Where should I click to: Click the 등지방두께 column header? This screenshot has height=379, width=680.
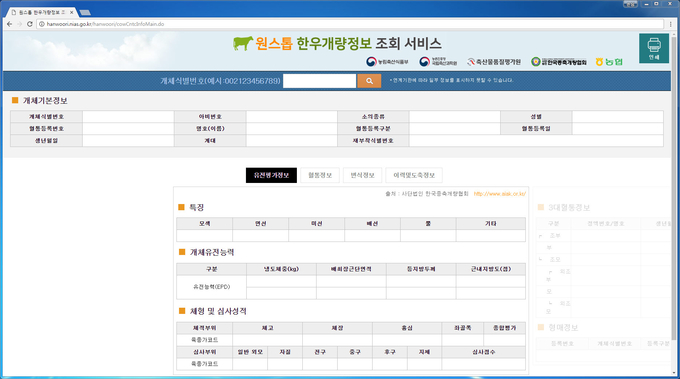tap(421, 269)
